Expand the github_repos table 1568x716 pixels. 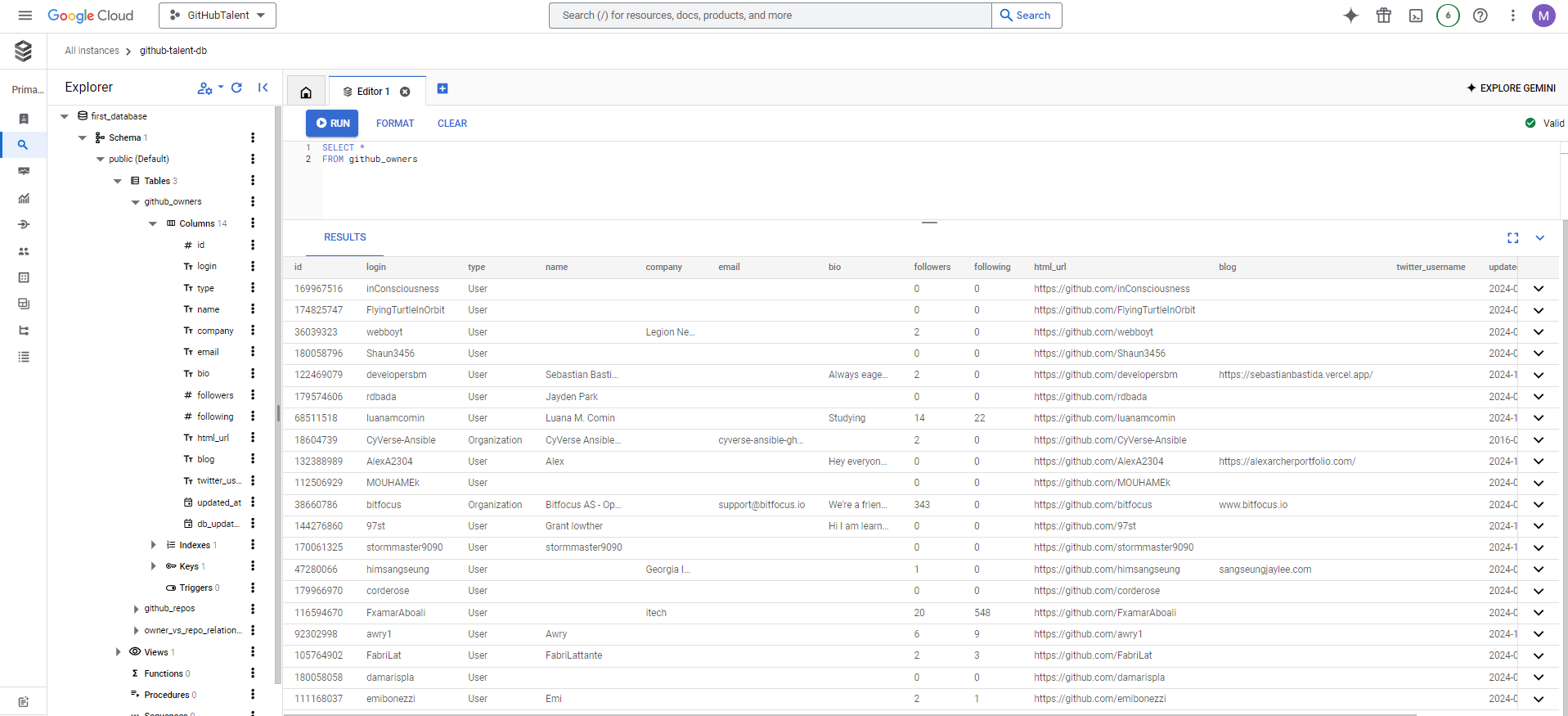[135, 609]
